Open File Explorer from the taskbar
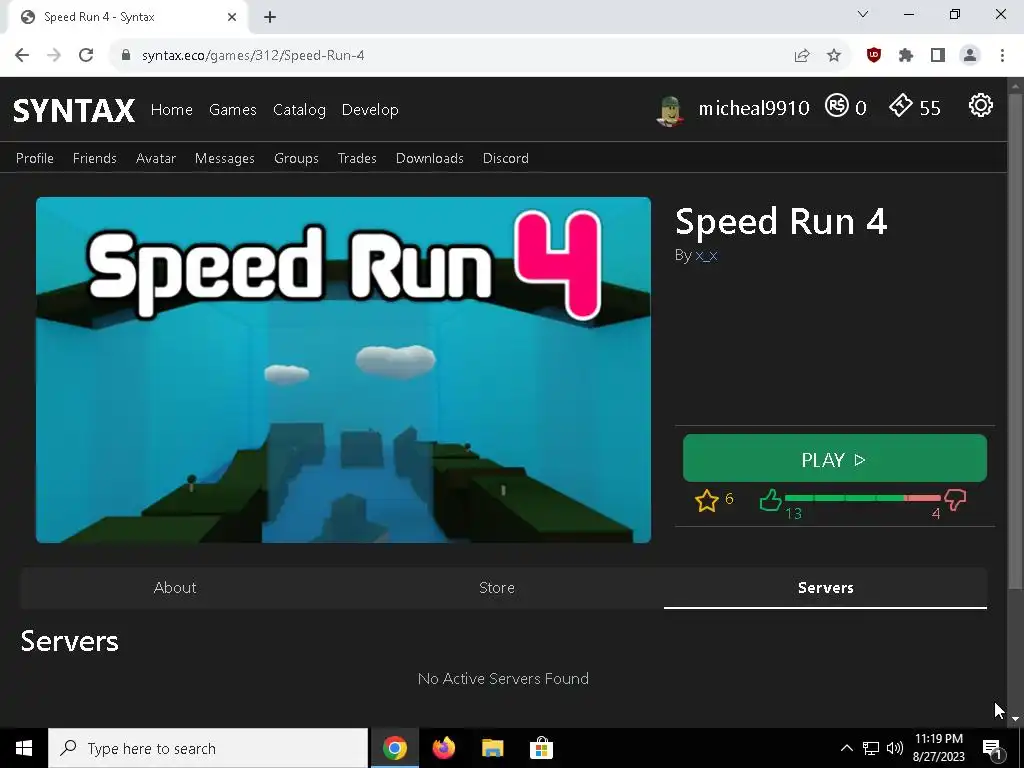1024x768 pixels. [x=492, y=748]
